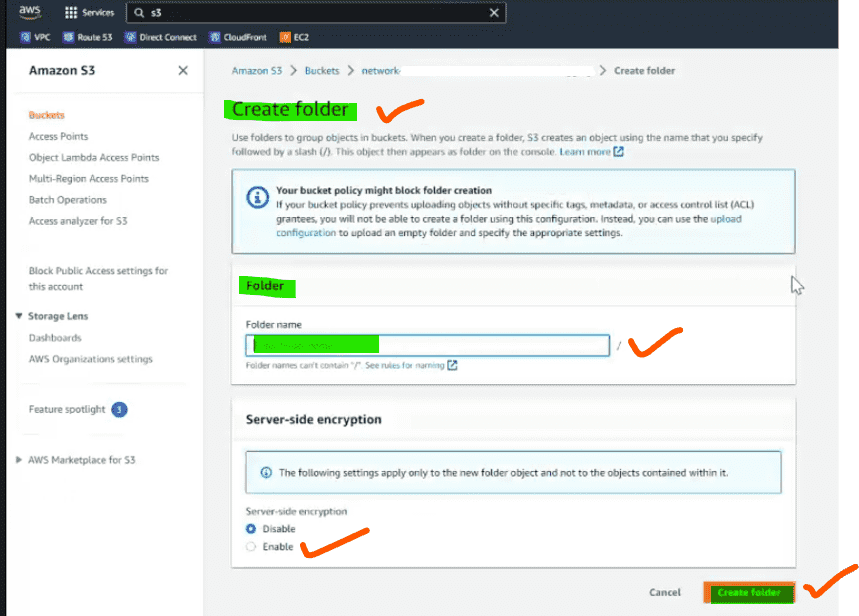Open Access analyzer for S3
This screenshot has height=616, width=859.
tap(78, 221)
